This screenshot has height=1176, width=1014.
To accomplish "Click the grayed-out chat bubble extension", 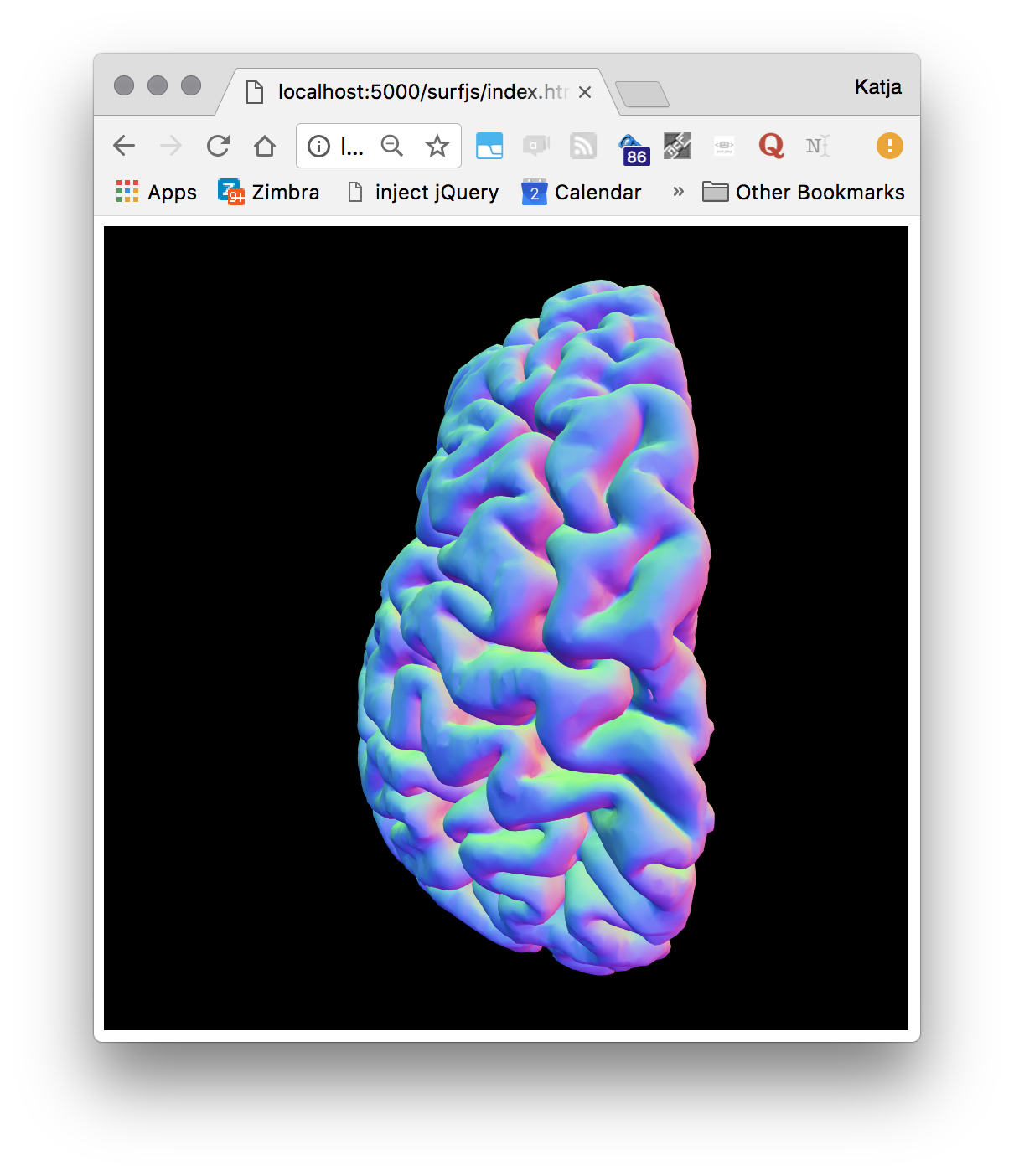I will click(x=536, y=146).
